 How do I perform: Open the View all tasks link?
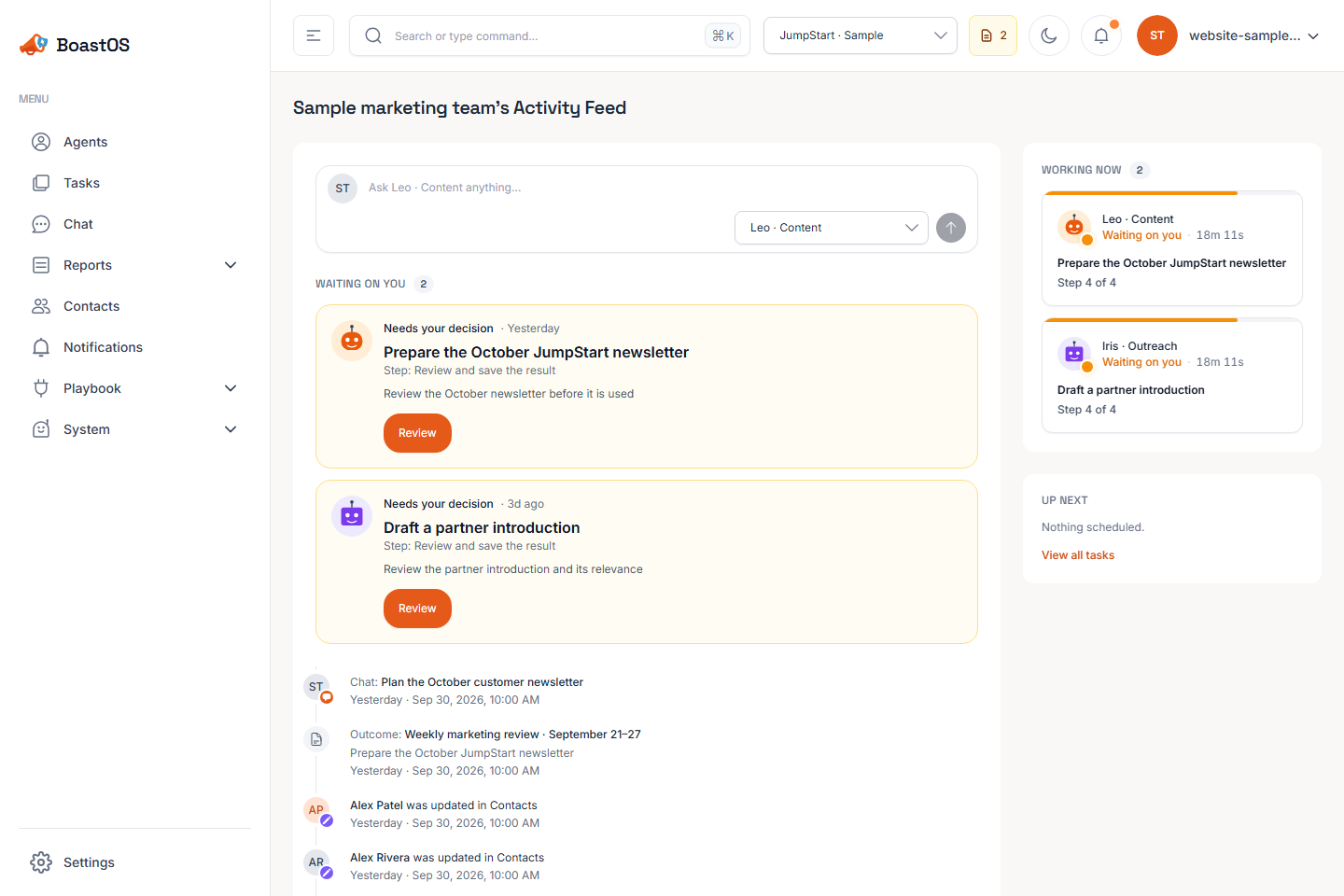pos(1078,555)
